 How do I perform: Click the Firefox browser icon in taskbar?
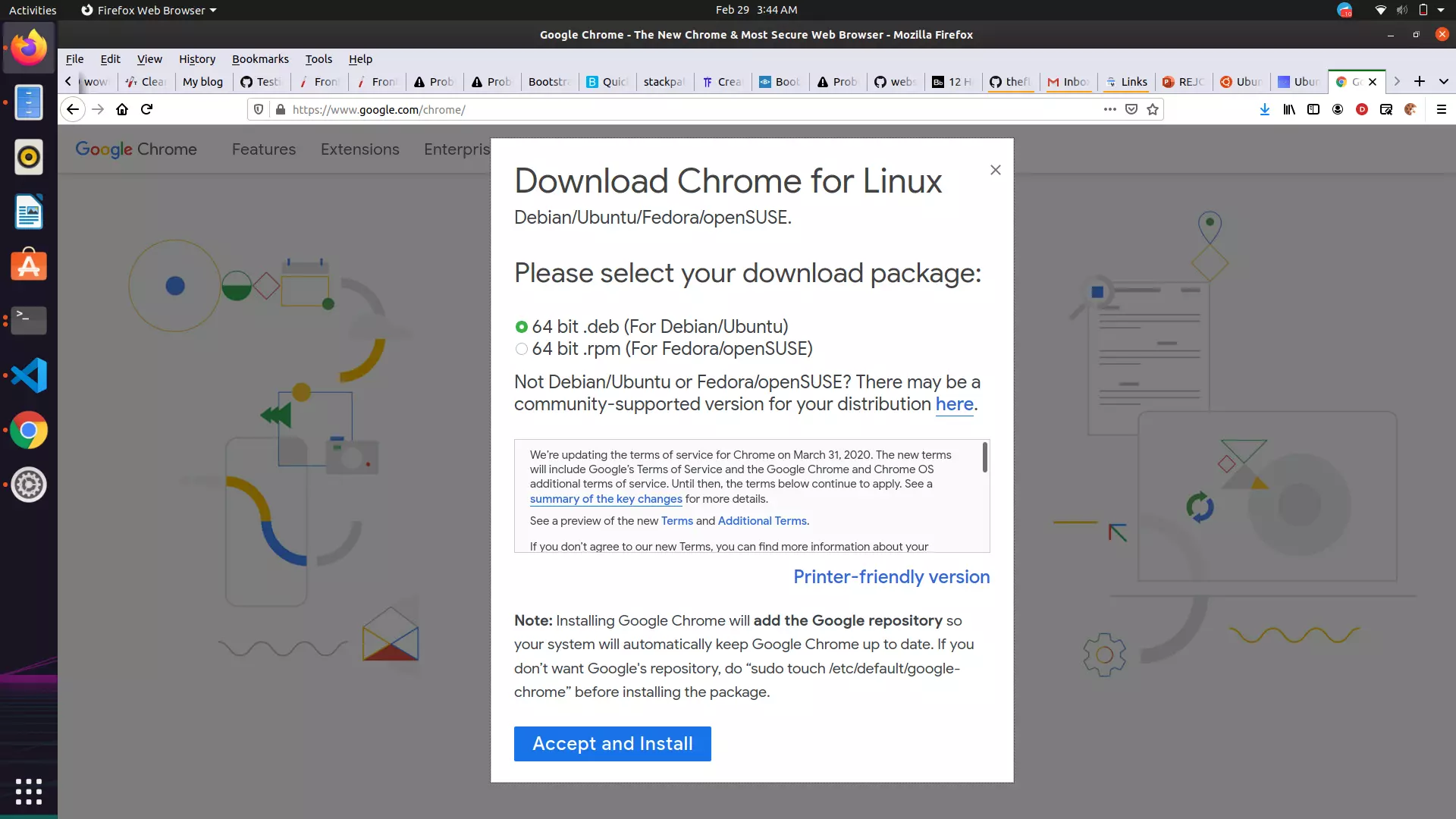[27, 46]
